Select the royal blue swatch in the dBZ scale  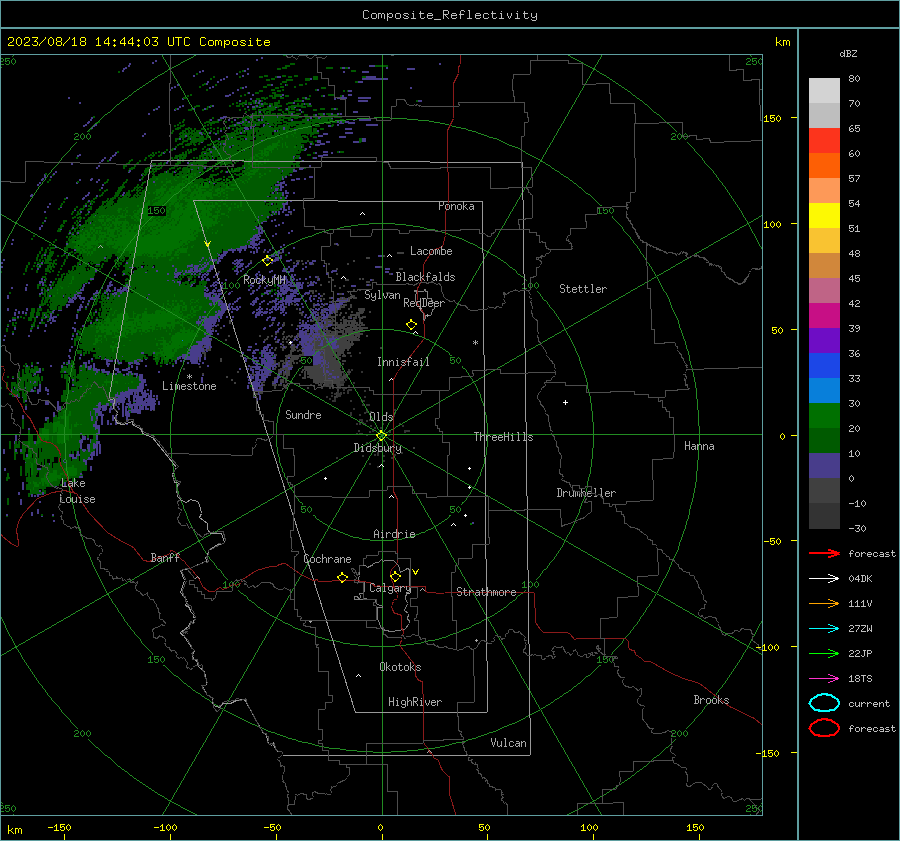click(824, 365)
